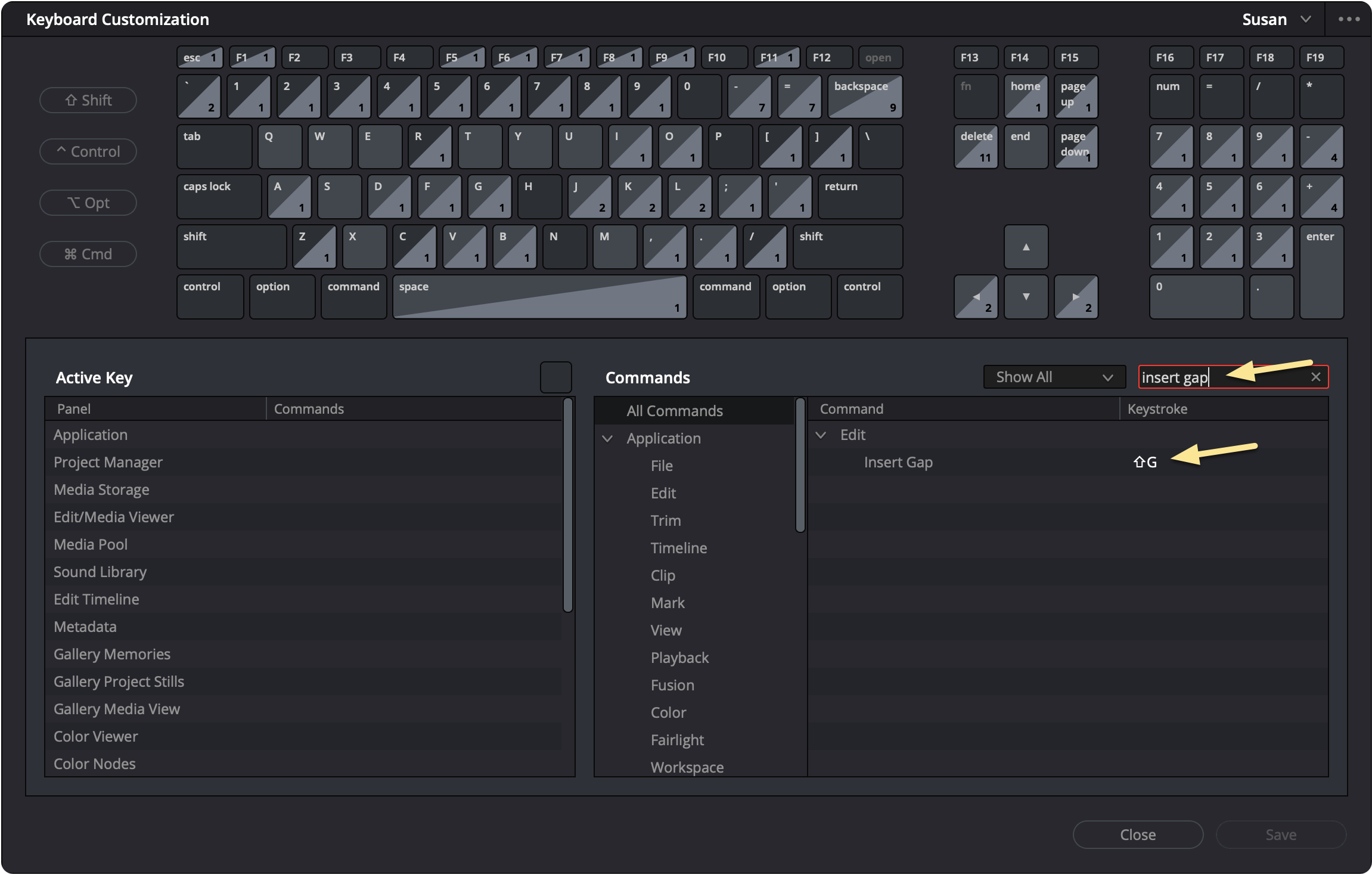
Task: Click the up arrow key on virtual keyboard
Action: (x=1026, y=247)
